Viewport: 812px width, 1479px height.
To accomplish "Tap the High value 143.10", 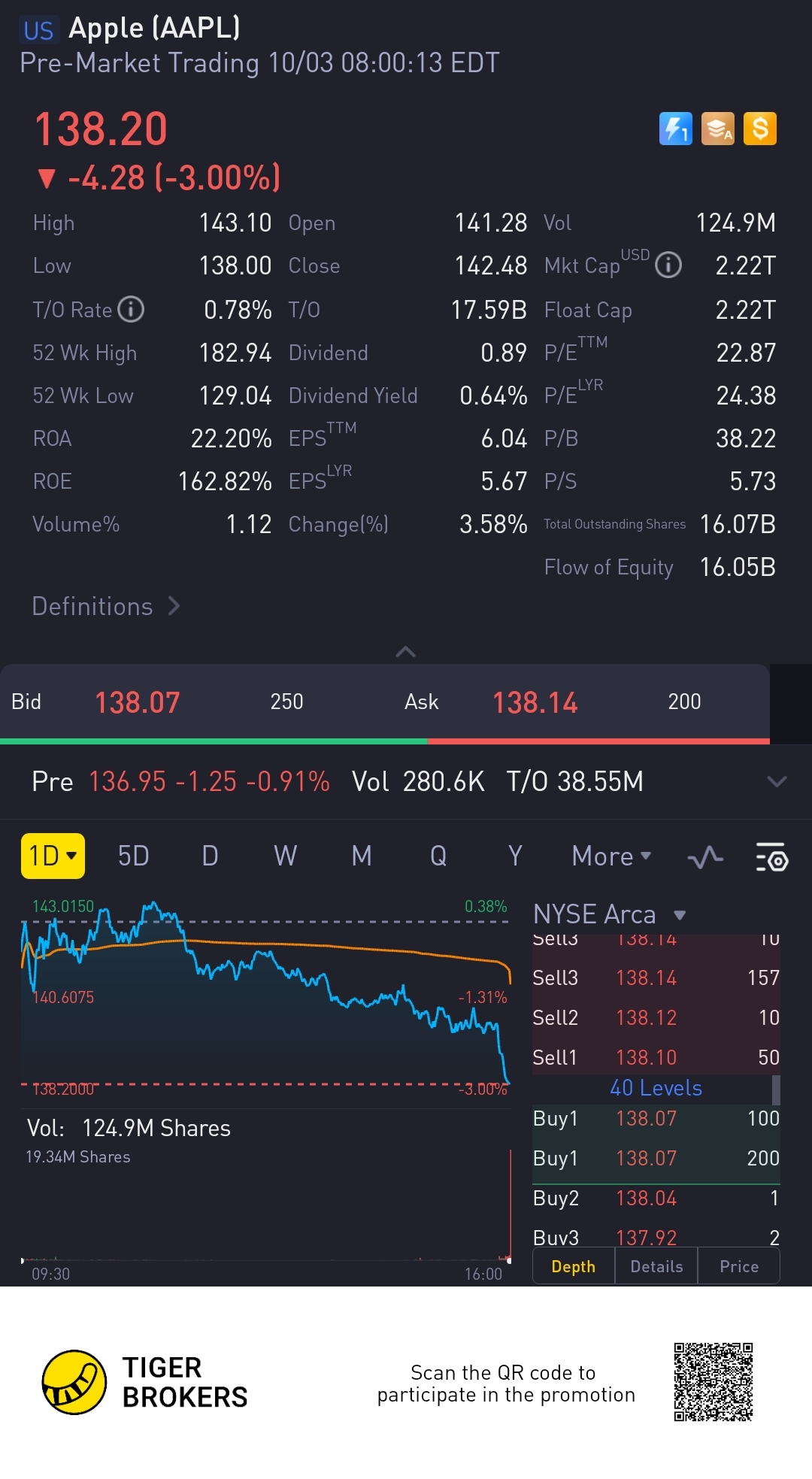I will click(235, 223).
